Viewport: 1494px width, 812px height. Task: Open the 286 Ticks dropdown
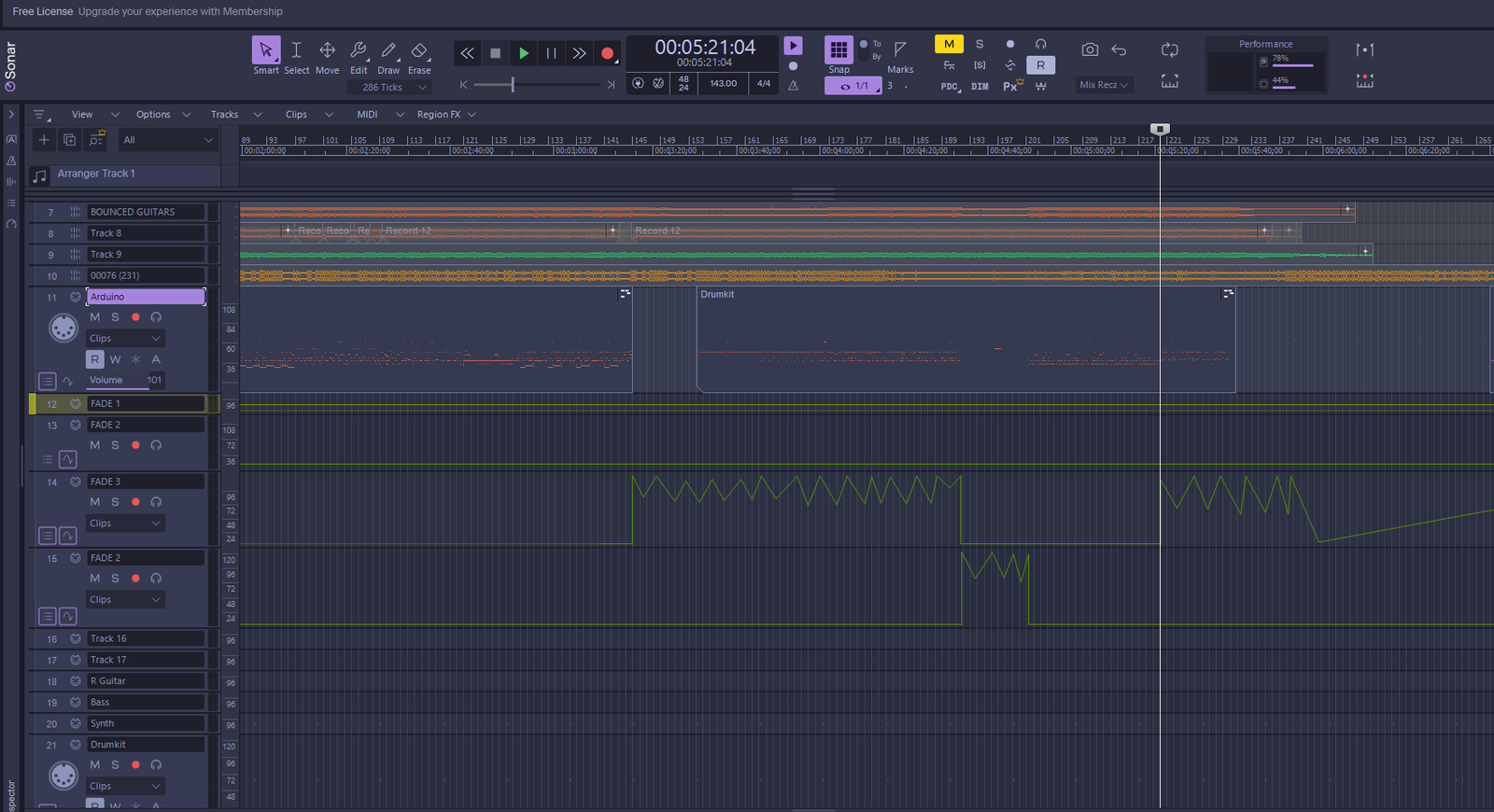(390, 87)
